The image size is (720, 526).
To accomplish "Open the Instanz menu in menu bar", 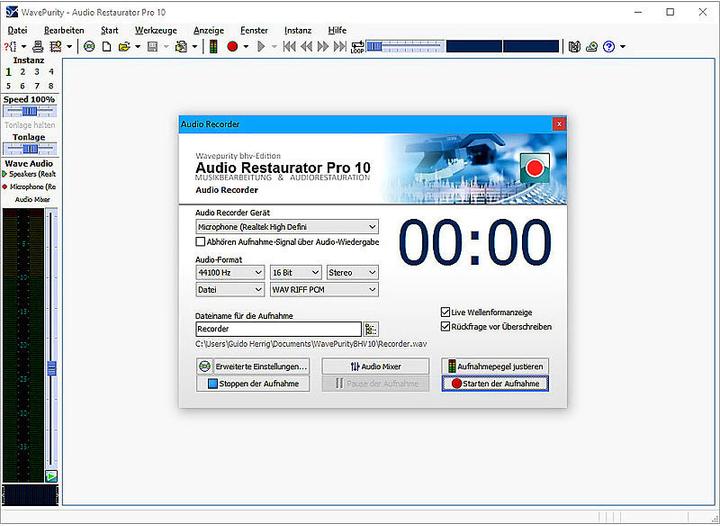I will click(298, 30).
